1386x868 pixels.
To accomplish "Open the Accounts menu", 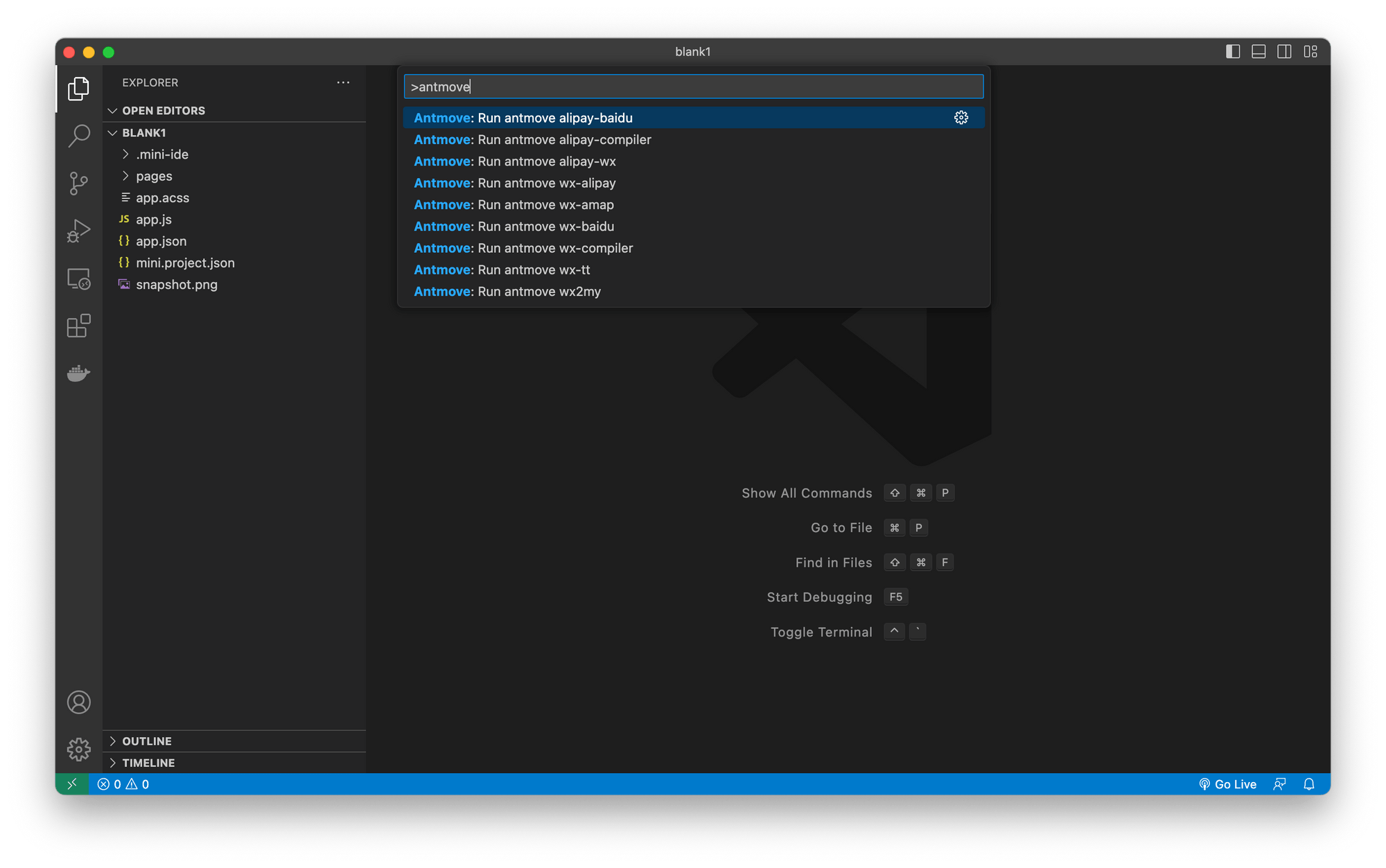I will coord(79,702).
